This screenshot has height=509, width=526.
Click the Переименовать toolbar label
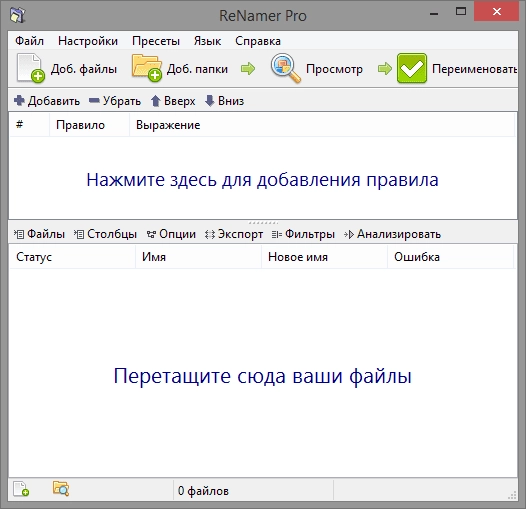(474, 69)
